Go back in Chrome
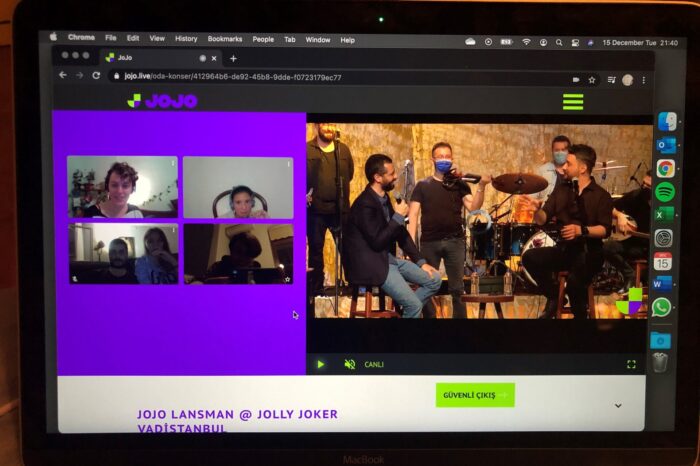This screenshot has width=700, height=466. coord(63,75)
